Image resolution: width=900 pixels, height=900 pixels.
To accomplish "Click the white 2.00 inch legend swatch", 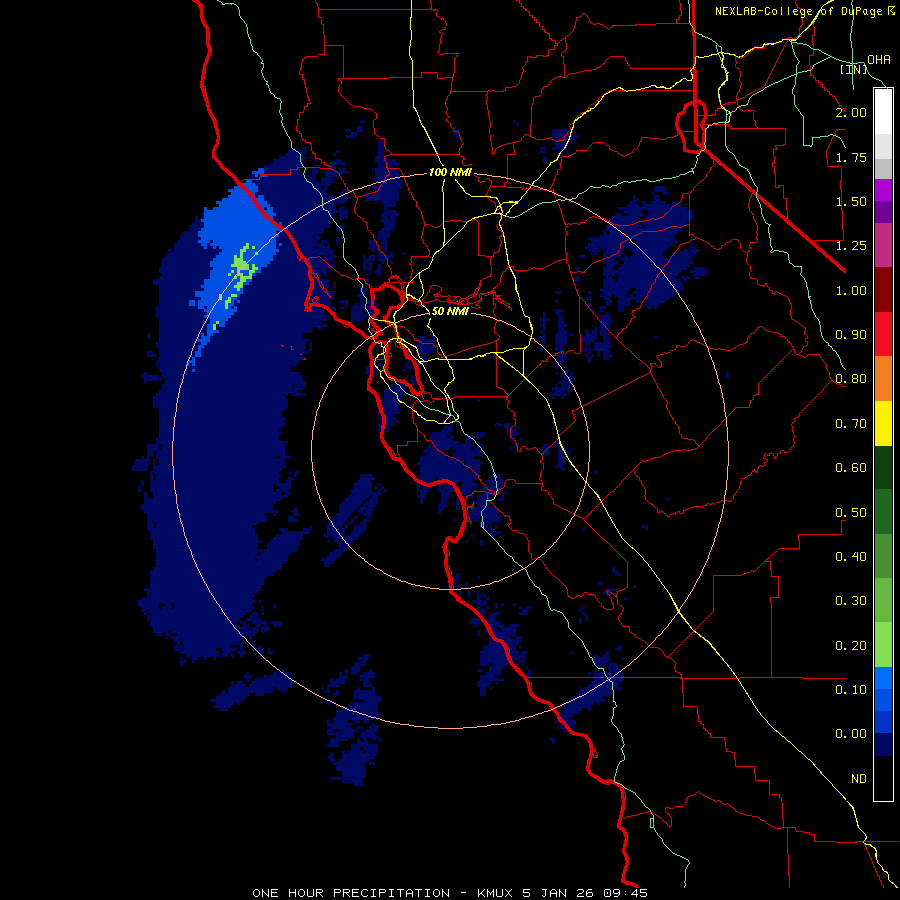I will [x=883, y=111].
